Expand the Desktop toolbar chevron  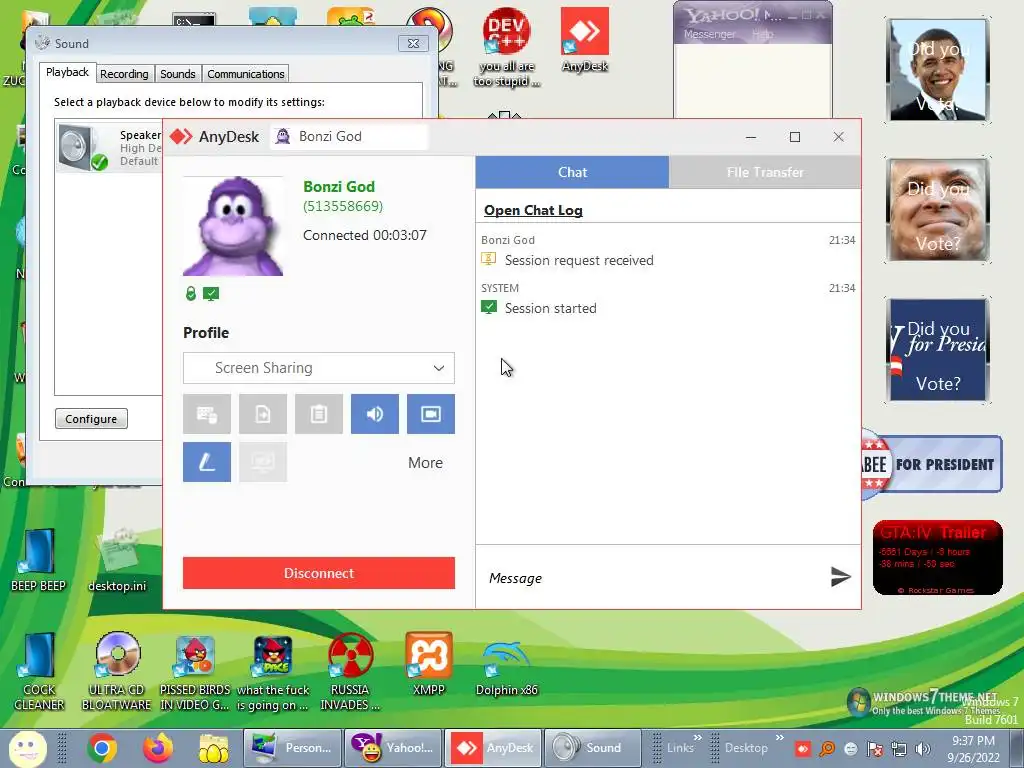point(779,738)
